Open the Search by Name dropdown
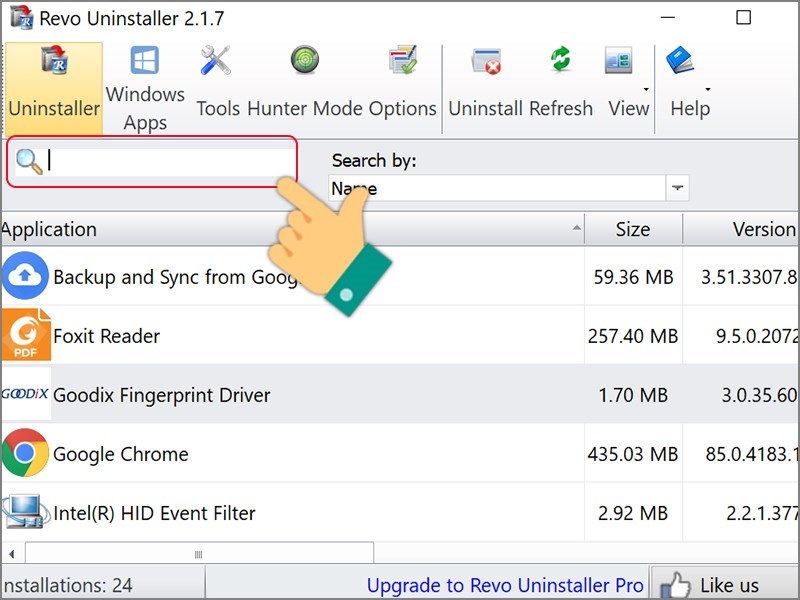 tap(678, 188)
